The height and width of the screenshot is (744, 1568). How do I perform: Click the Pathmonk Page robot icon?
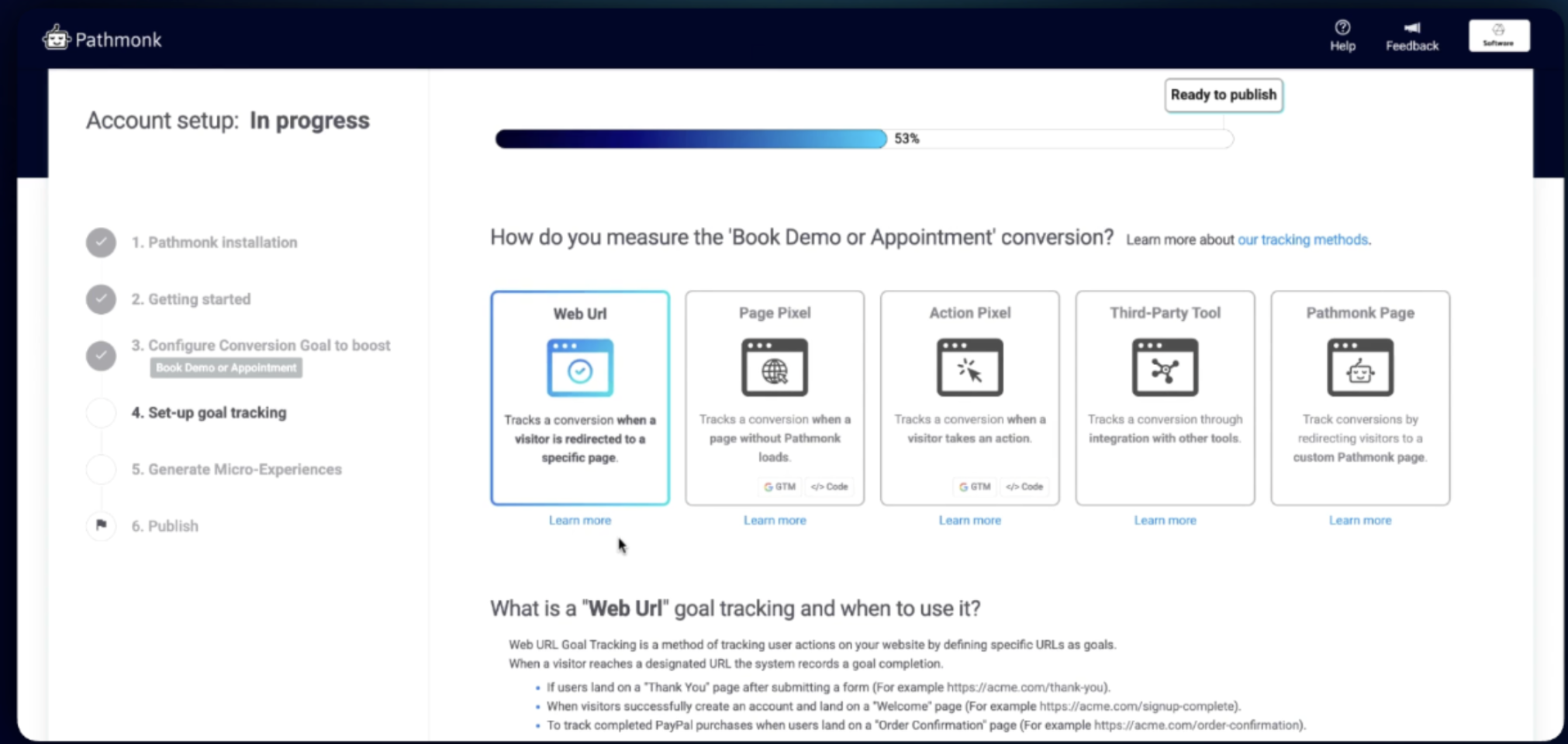(x=1360, y=367)
